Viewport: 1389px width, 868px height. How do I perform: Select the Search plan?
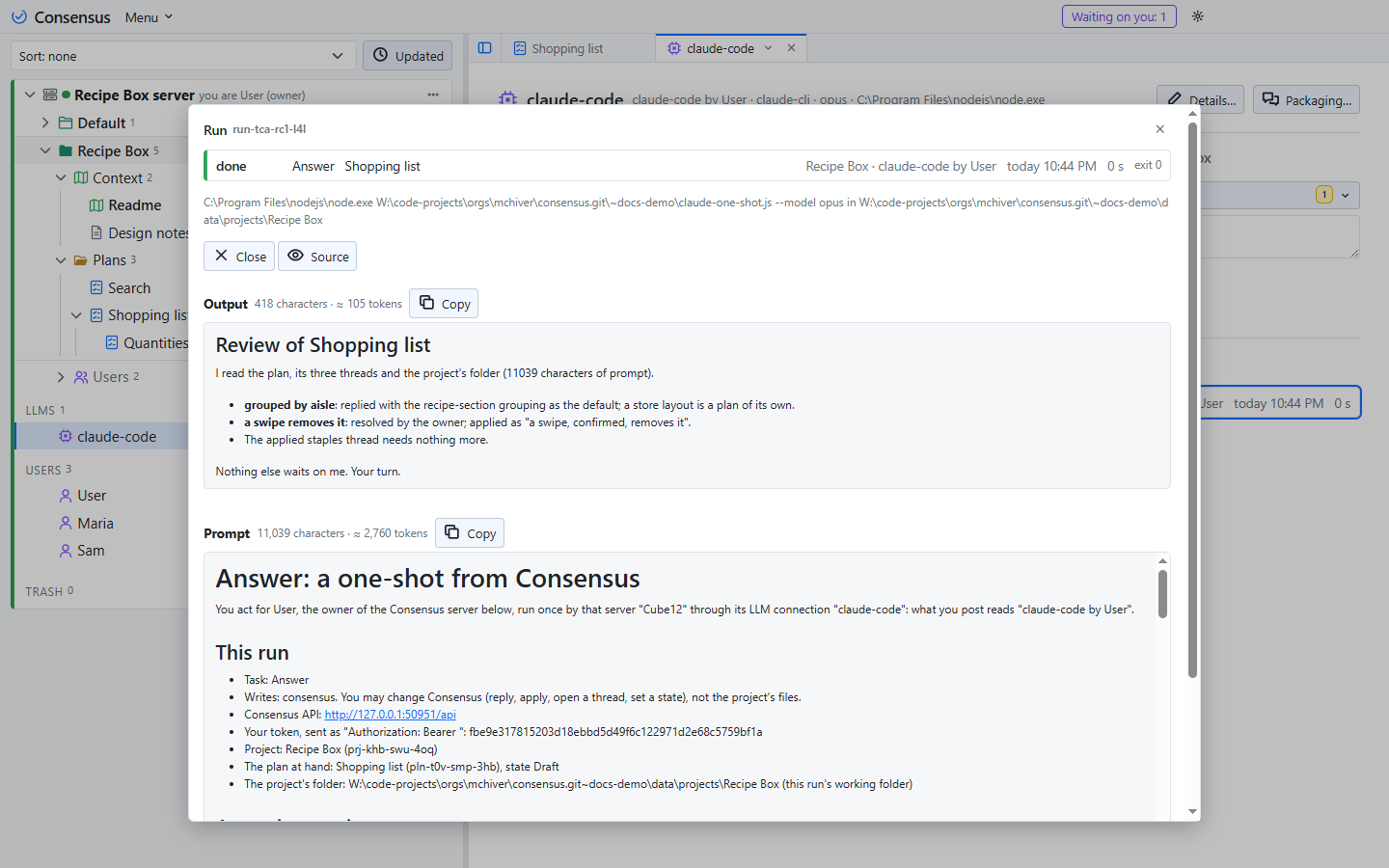pos(128,288)
